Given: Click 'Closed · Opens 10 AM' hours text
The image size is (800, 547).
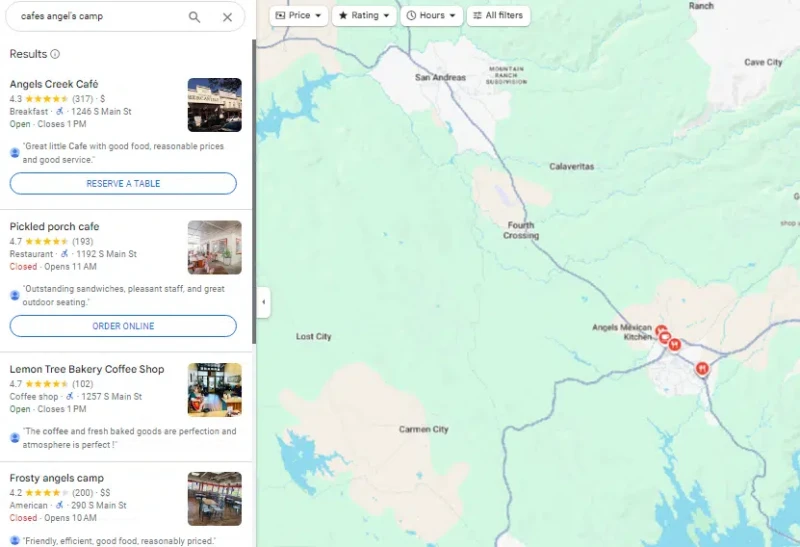Looking at the screenshot, I should click(x=53, y=518).
